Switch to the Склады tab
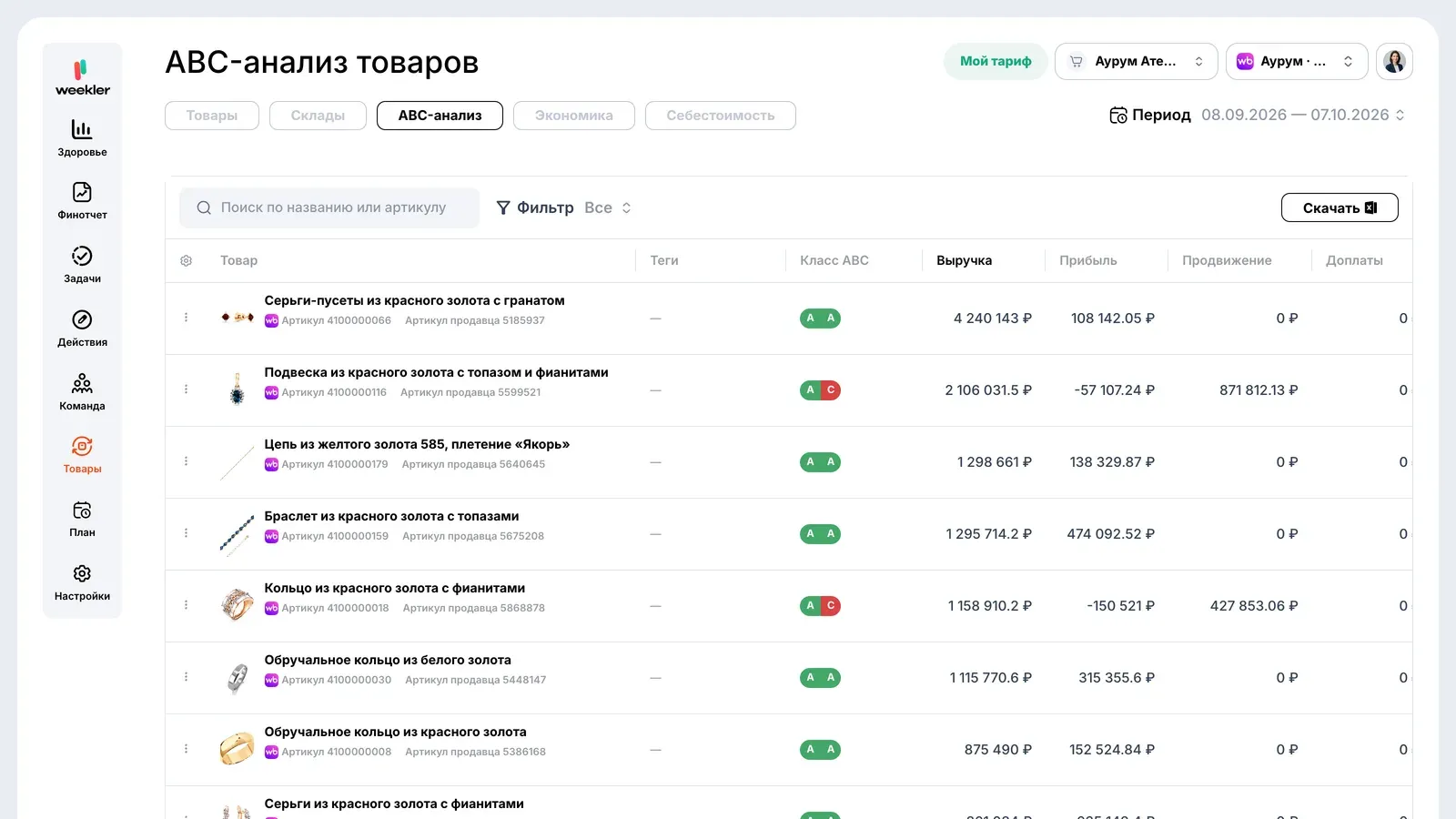 click(x=318, y=116)
